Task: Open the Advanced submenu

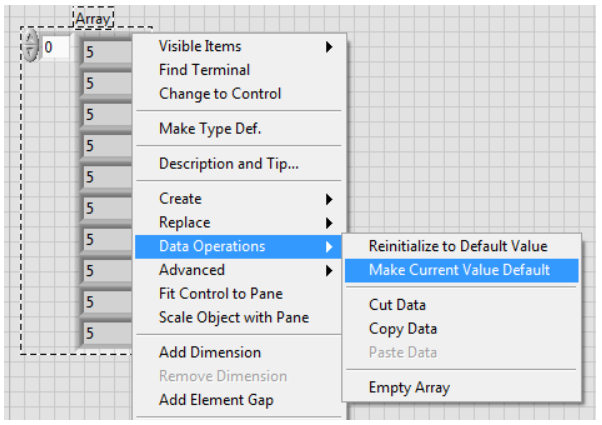Action: point(238,270)
